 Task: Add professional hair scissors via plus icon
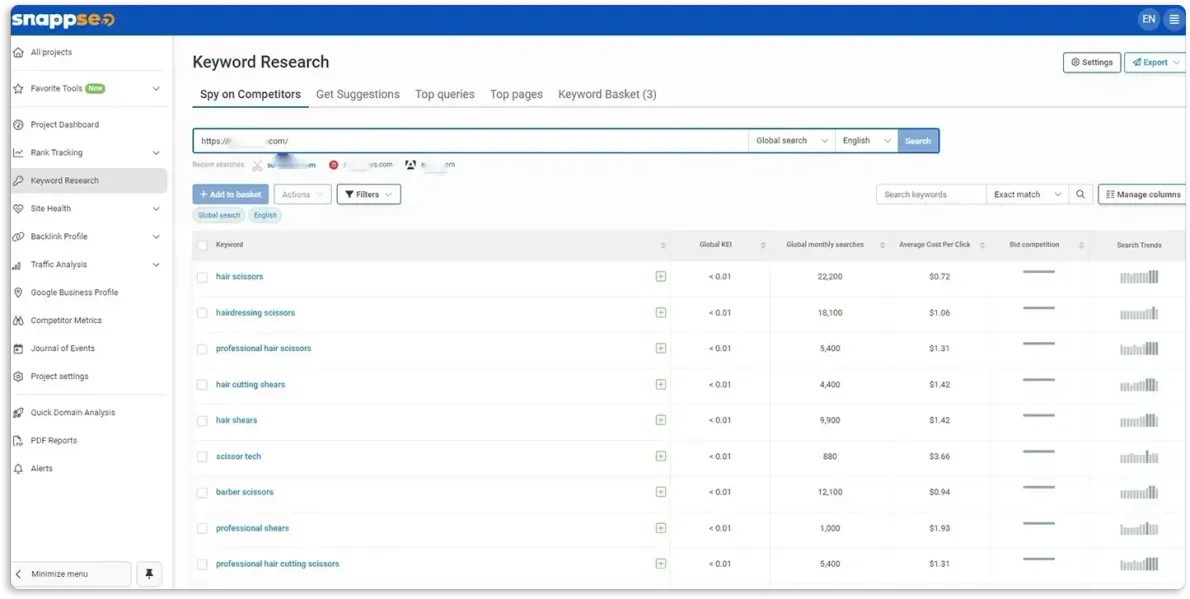click(x=660, y=348)
